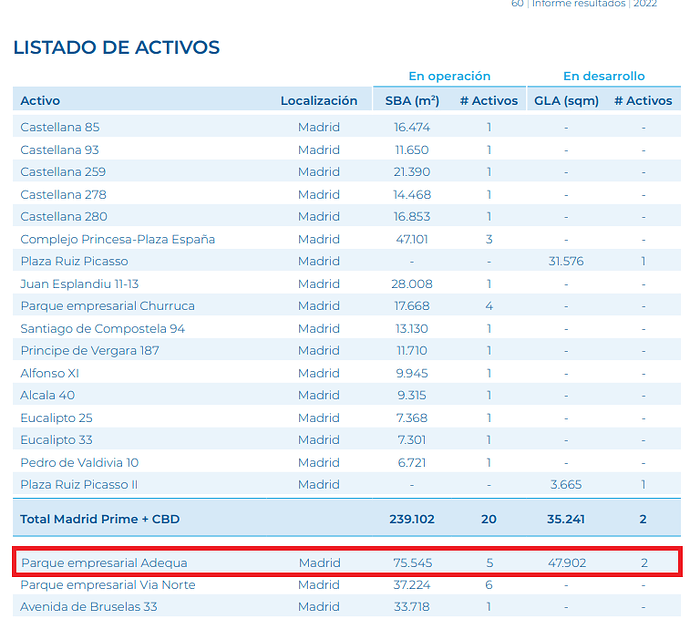Select 'Pedro de Valdivia 10' asset name

79,463
